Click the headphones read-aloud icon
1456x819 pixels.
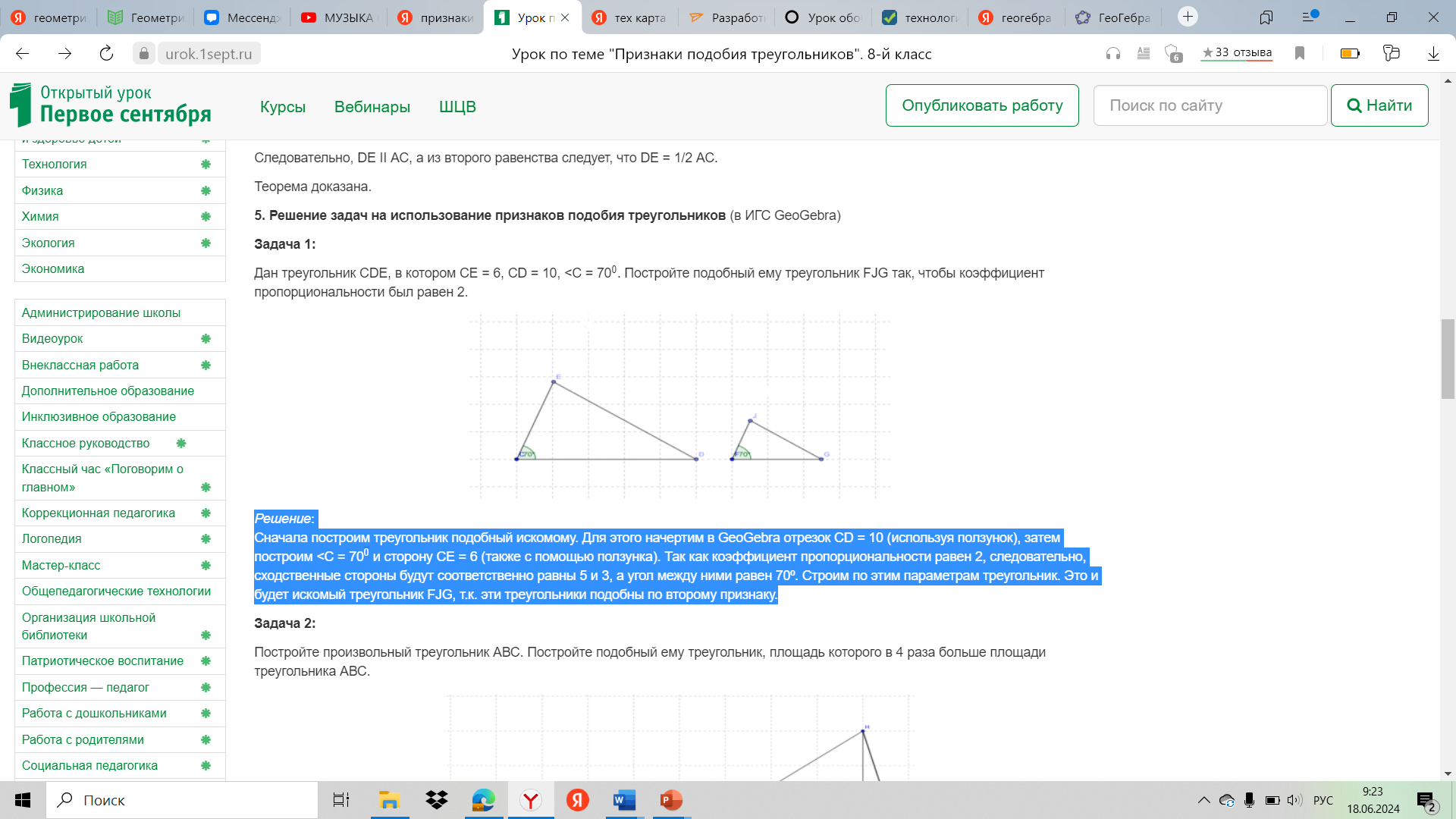[x=1113, y=54]
